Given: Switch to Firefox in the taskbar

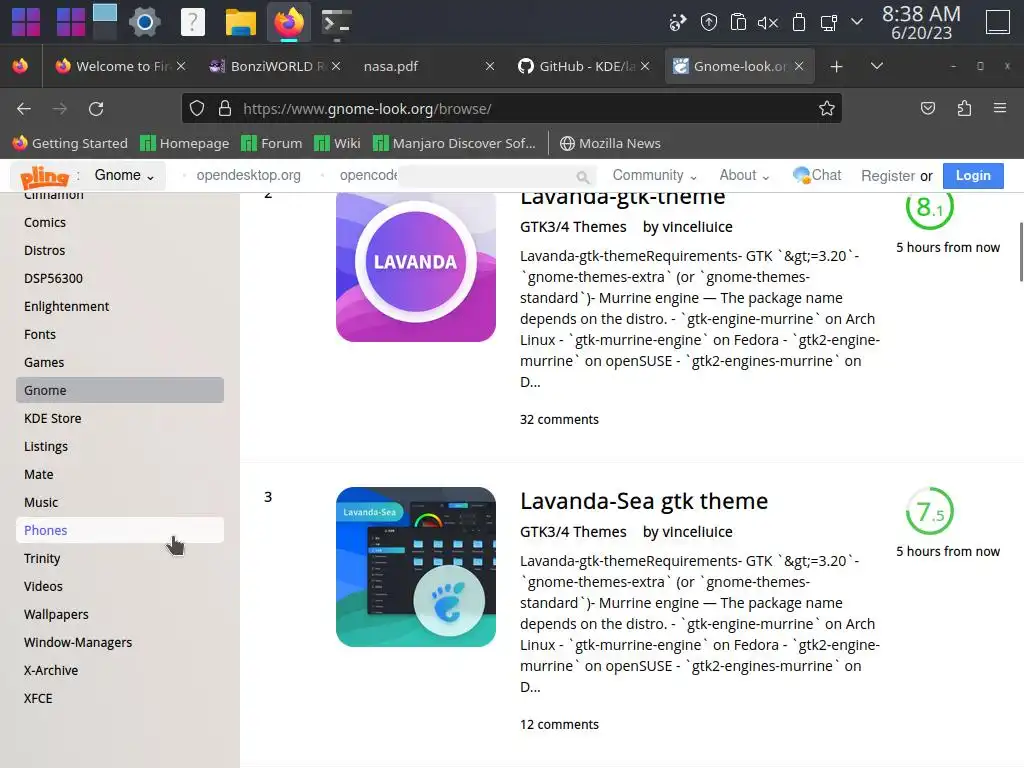Looking at the screenshot, I should tap(289, 22).
